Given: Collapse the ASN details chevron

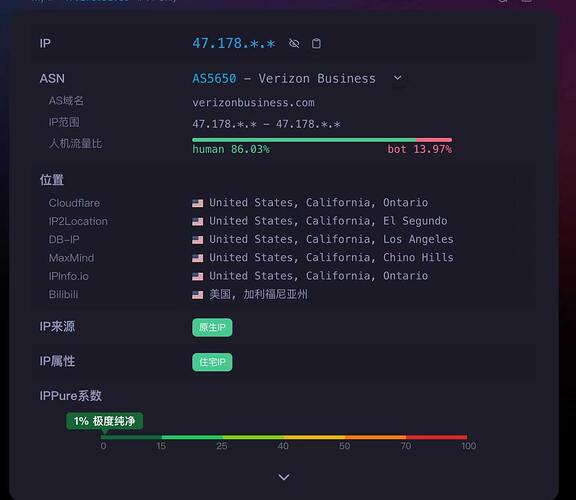Looking at the screenshot, I should tap(397, 78).
